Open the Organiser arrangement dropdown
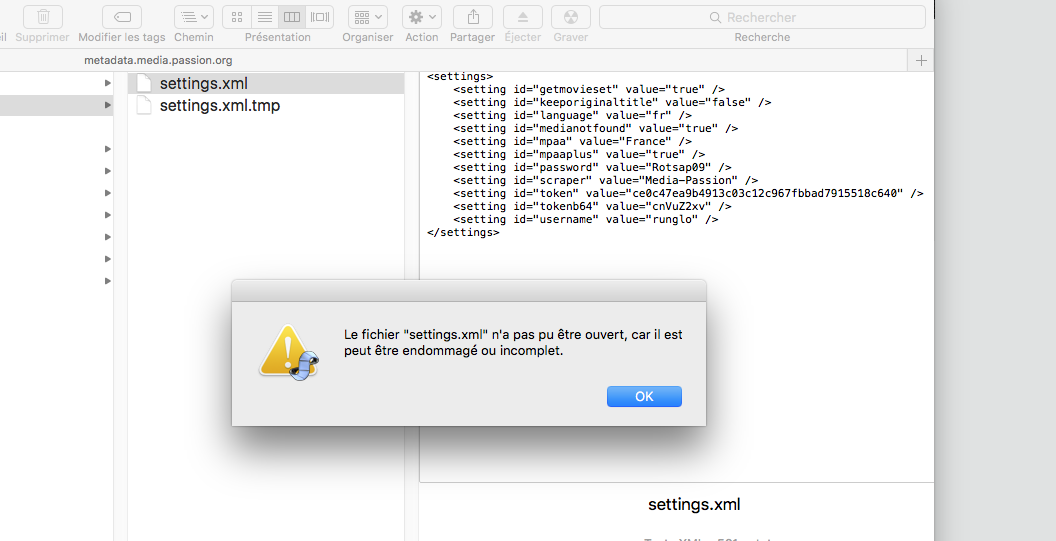This screenshot has width=1056, height=541. click(368, 17)
